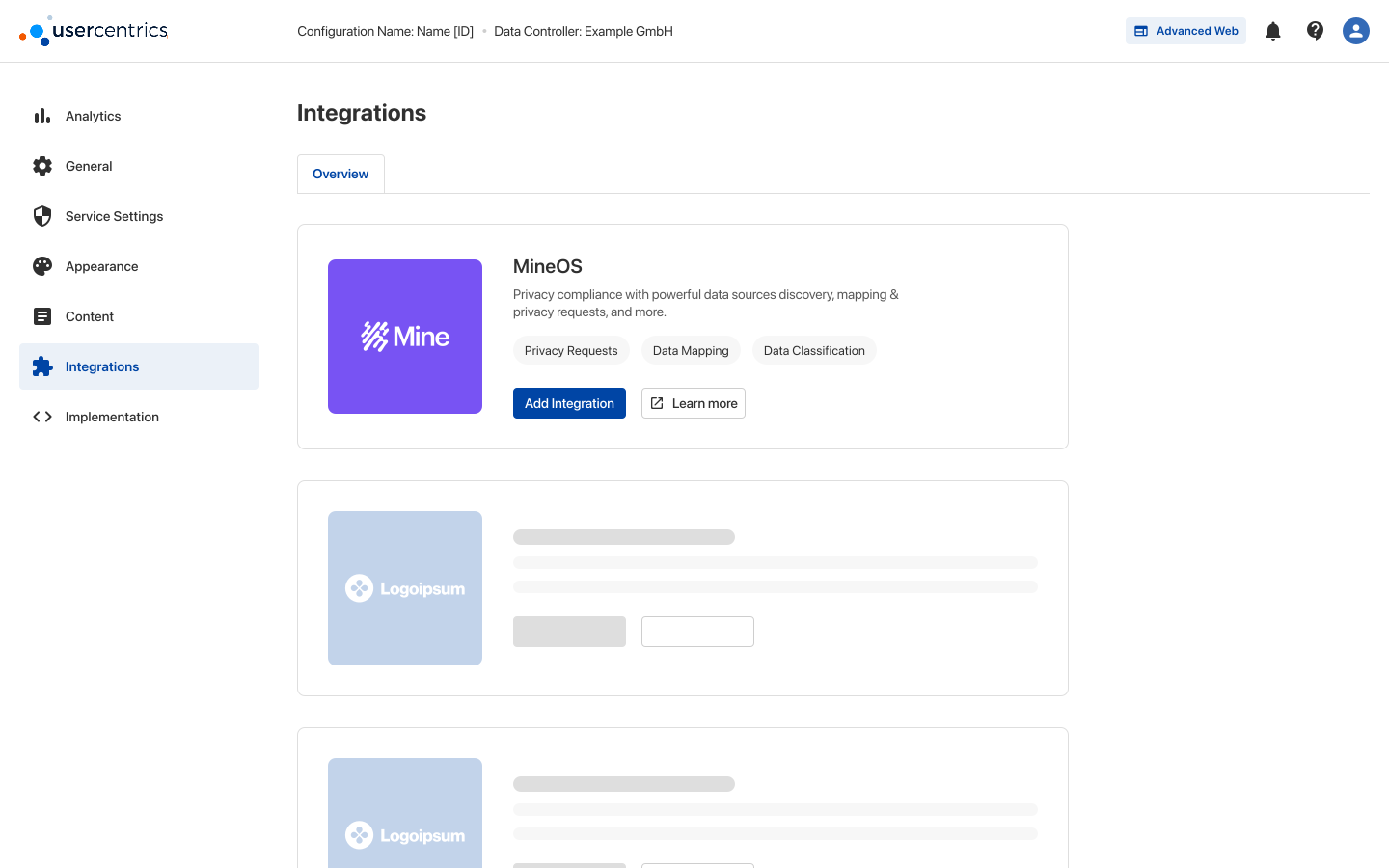
Task: Open General settings in the sidebar
Action: 139,166
